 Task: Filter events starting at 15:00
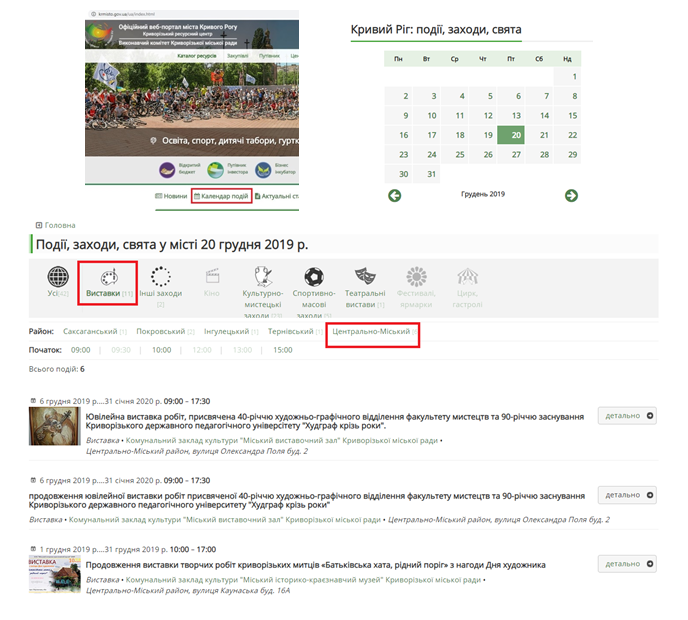tap(283, 350)
